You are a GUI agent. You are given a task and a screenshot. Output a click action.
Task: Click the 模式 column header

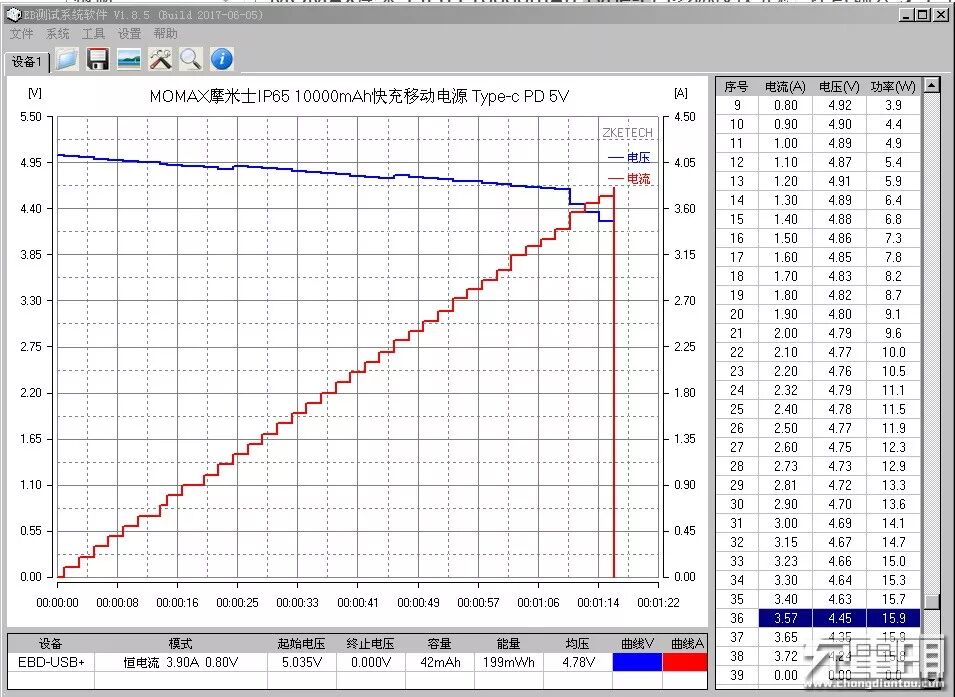180,643
